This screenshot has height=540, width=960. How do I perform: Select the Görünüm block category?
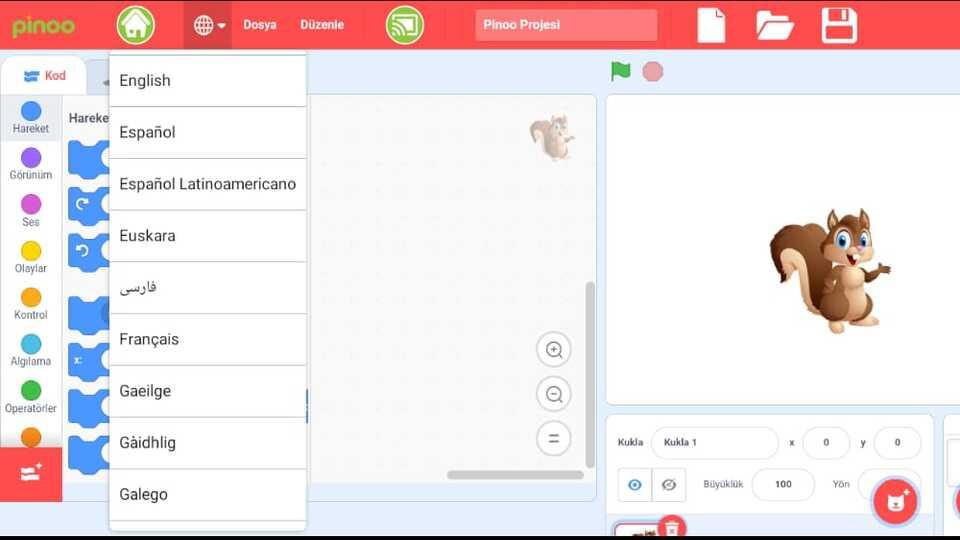31,164
